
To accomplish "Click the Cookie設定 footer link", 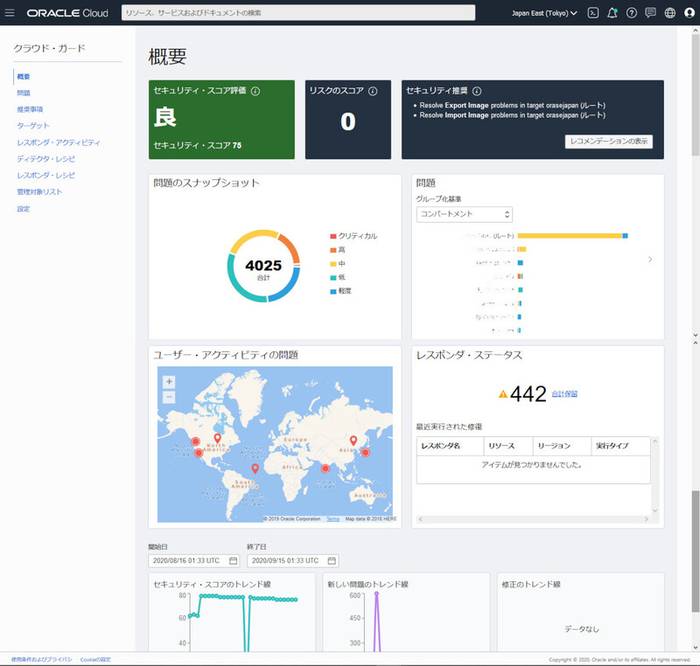I will pyautogui.click(x=95, y=659).
